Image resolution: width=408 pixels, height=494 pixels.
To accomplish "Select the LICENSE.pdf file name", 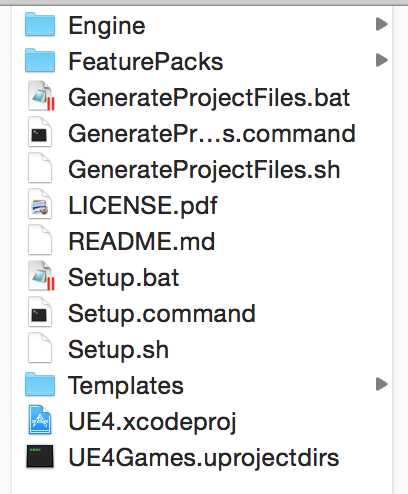I will pyautogui.click(x=143, y=206).
